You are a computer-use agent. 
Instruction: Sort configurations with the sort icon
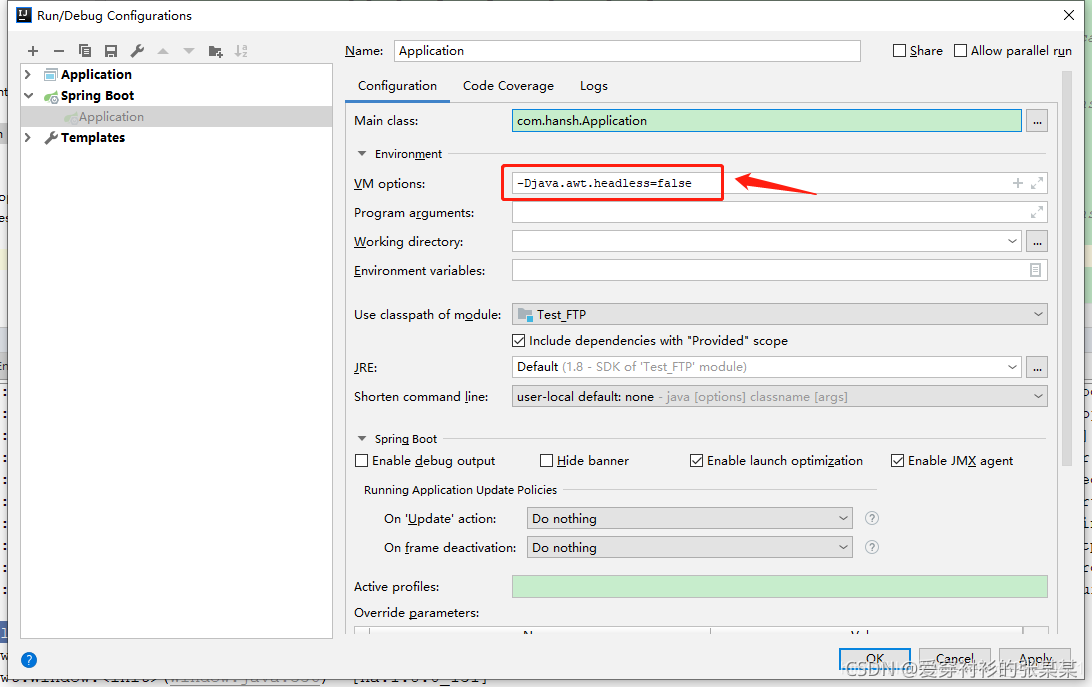(x=242, y=50)
